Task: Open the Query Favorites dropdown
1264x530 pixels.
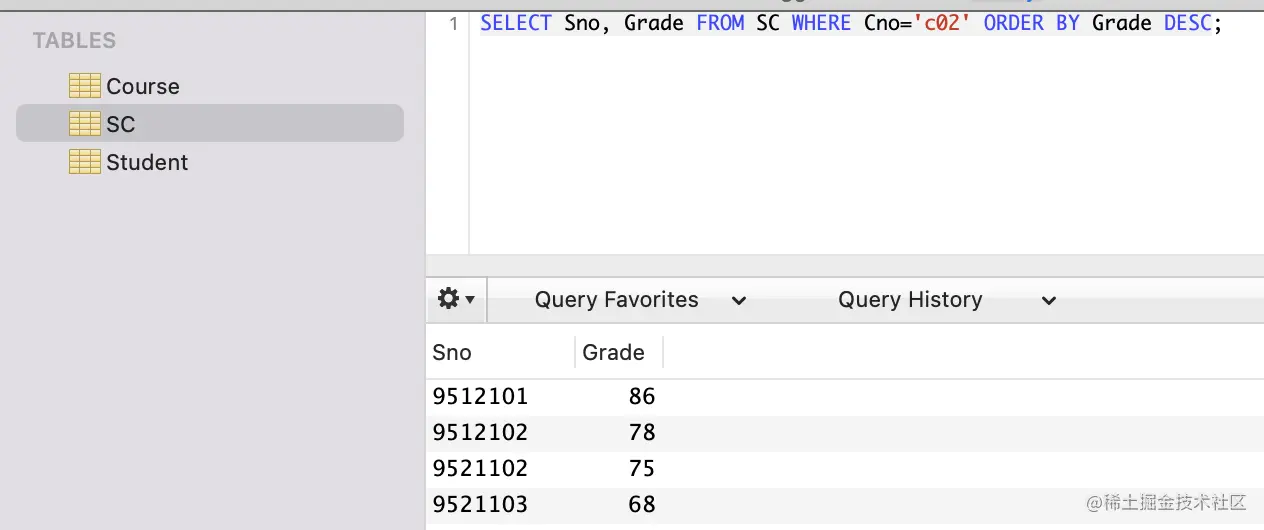Action: click(x=640, y=300)
